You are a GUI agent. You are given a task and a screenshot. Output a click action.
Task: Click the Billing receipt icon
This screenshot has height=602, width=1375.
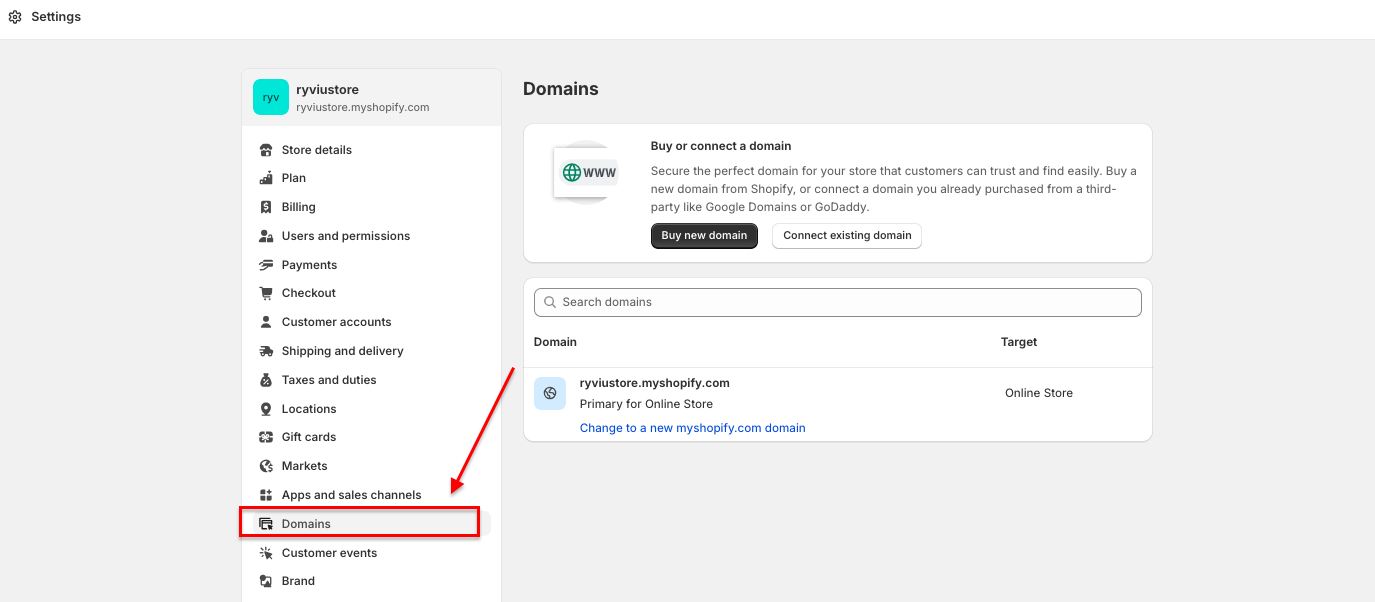coord(266,207)
